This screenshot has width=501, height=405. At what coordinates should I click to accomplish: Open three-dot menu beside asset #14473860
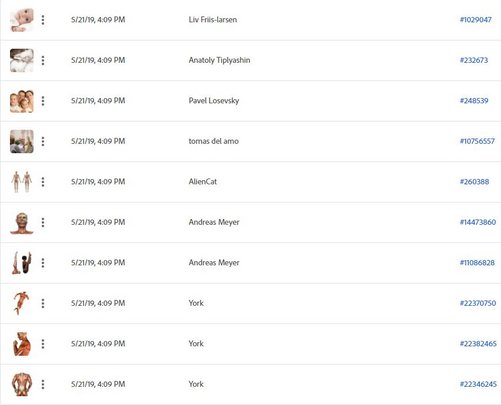(x=43, y=222)
